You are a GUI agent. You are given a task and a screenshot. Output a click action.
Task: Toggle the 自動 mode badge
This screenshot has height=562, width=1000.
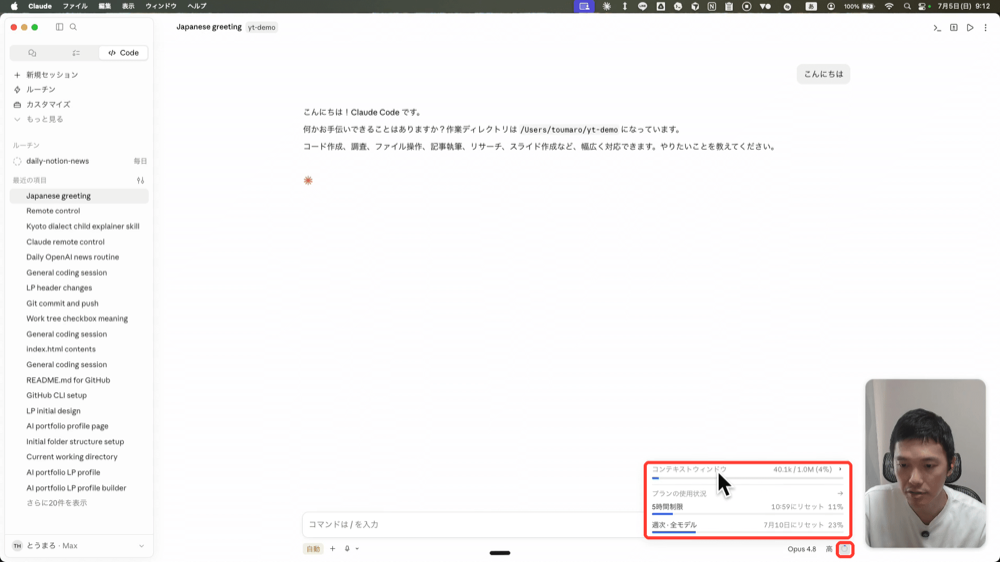tap(313, 549)
